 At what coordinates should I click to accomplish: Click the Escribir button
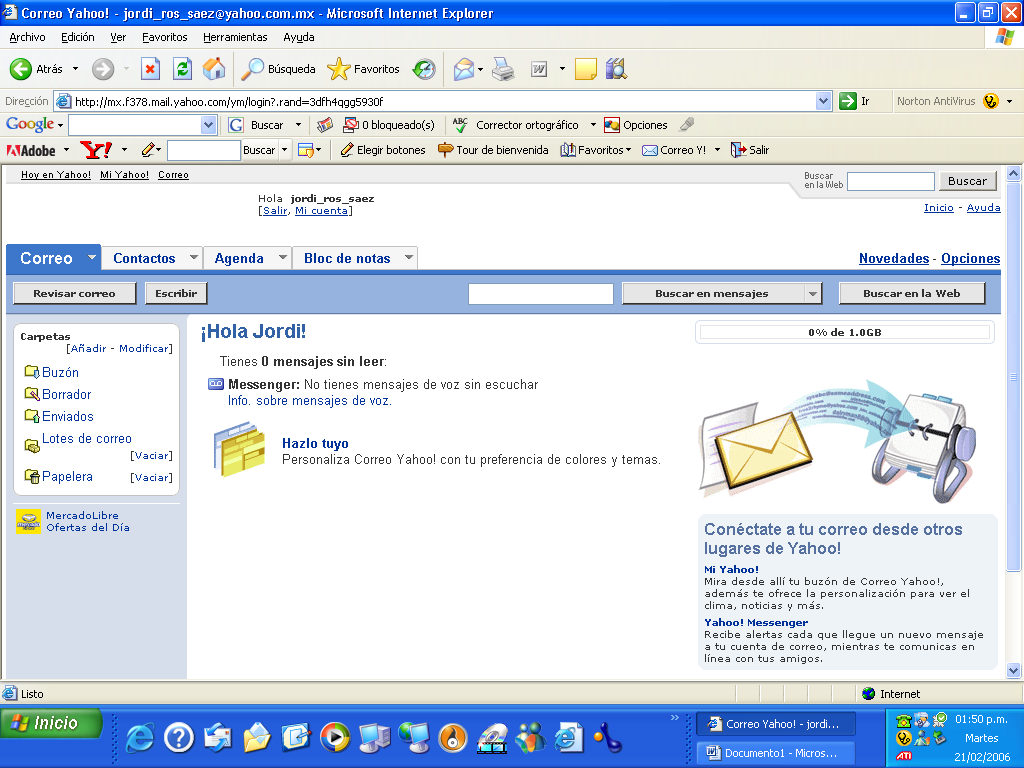176,294
